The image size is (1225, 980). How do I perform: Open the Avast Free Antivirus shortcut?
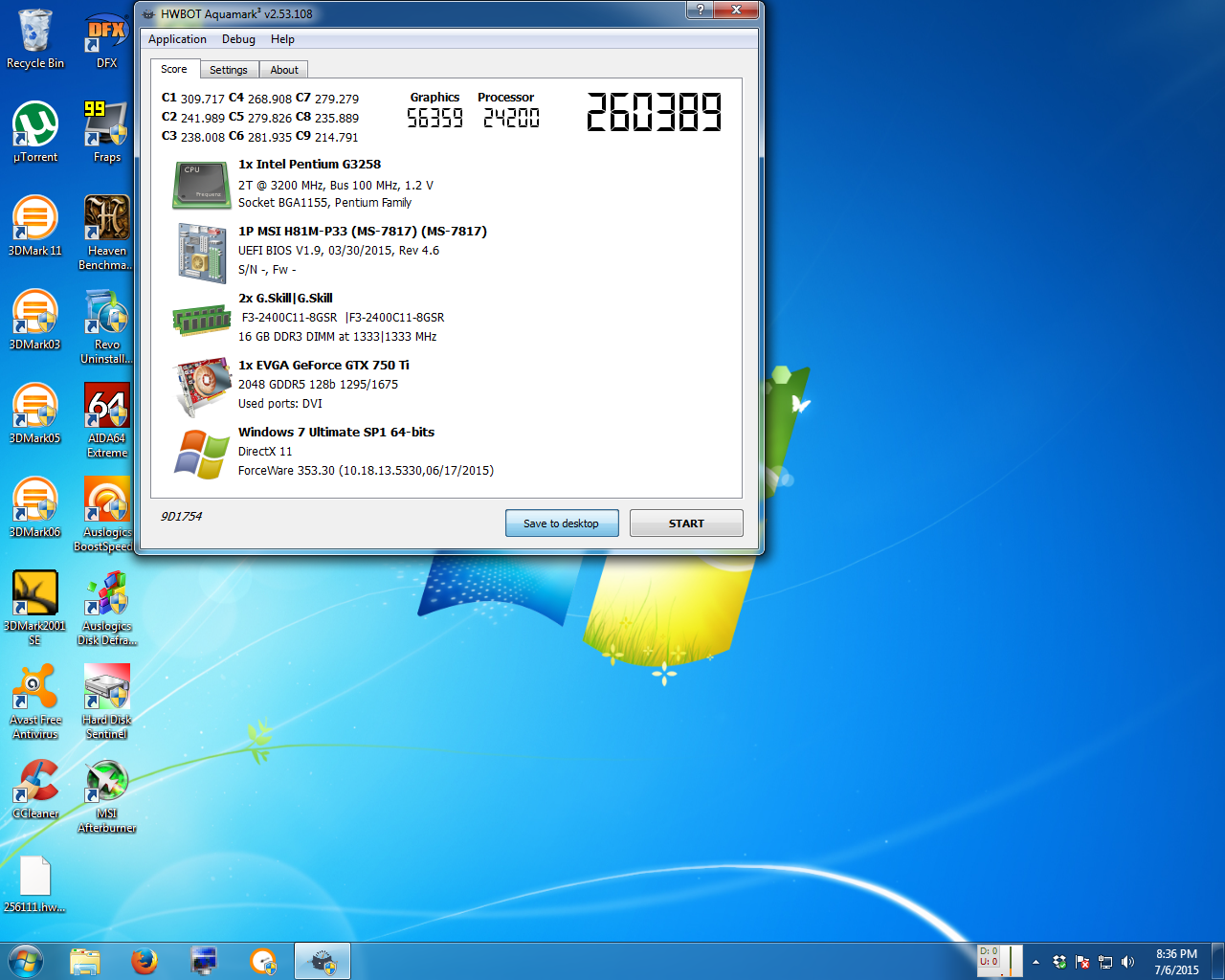pyautogui.click(x=35, y=702)
